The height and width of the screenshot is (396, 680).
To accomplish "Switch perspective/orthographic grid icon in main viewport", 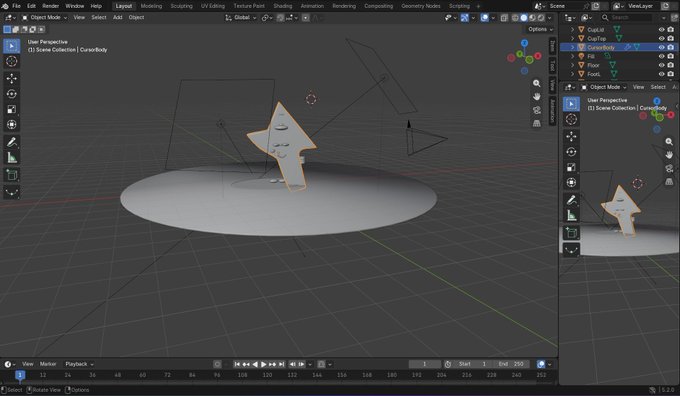I will pos(536,123).
